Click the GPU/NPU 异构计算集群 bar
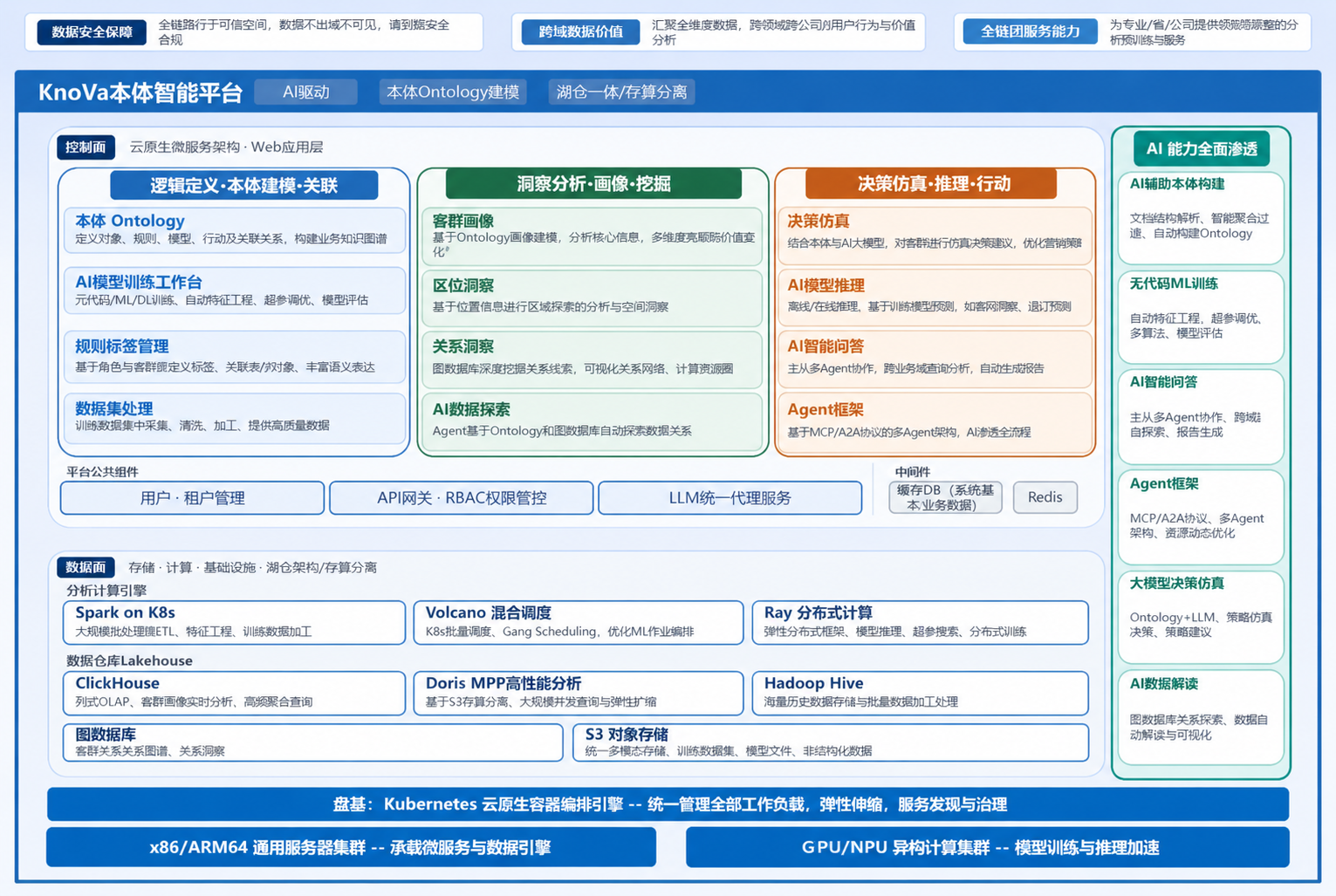The height and width of the screenshot is (896, 1336). 988,847
